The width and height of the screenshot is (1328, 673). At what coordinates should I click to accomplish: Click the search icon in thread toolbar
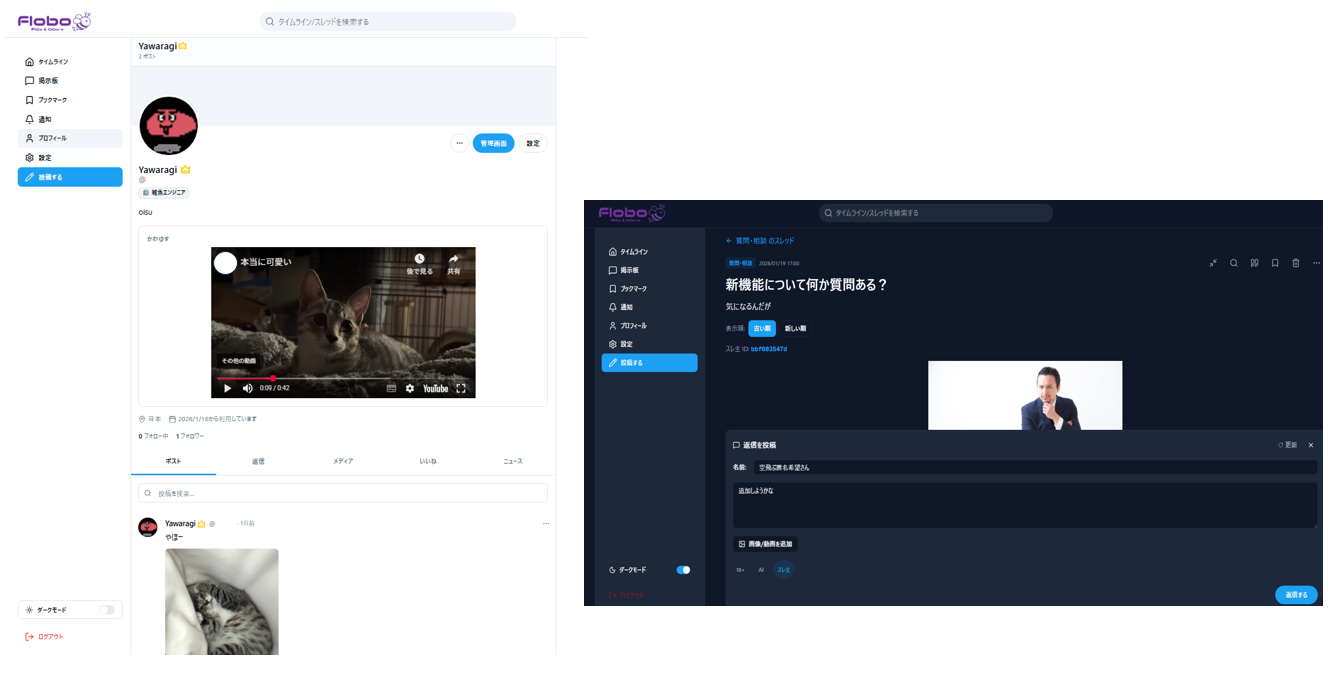1234,263
